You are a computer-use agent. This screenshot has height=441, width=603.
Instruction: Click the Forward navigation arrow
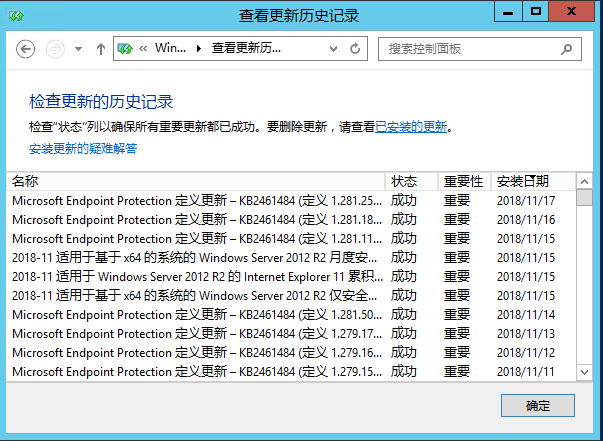(x=55, y=49)
